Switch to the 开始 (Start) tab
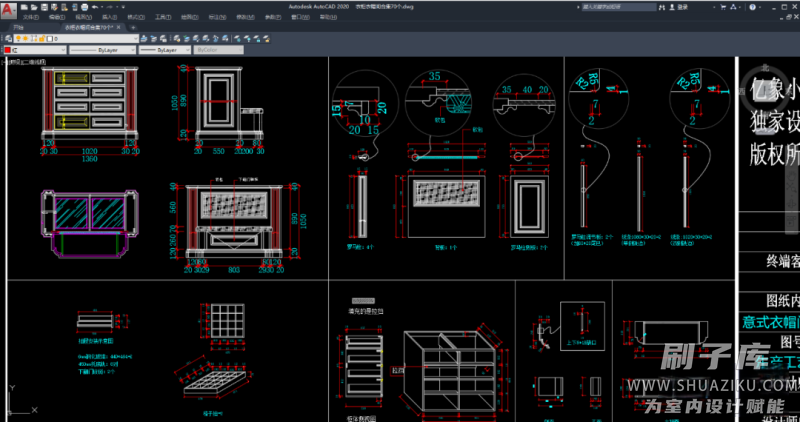This screenshot has height=422, width=800. pos(18,27)
